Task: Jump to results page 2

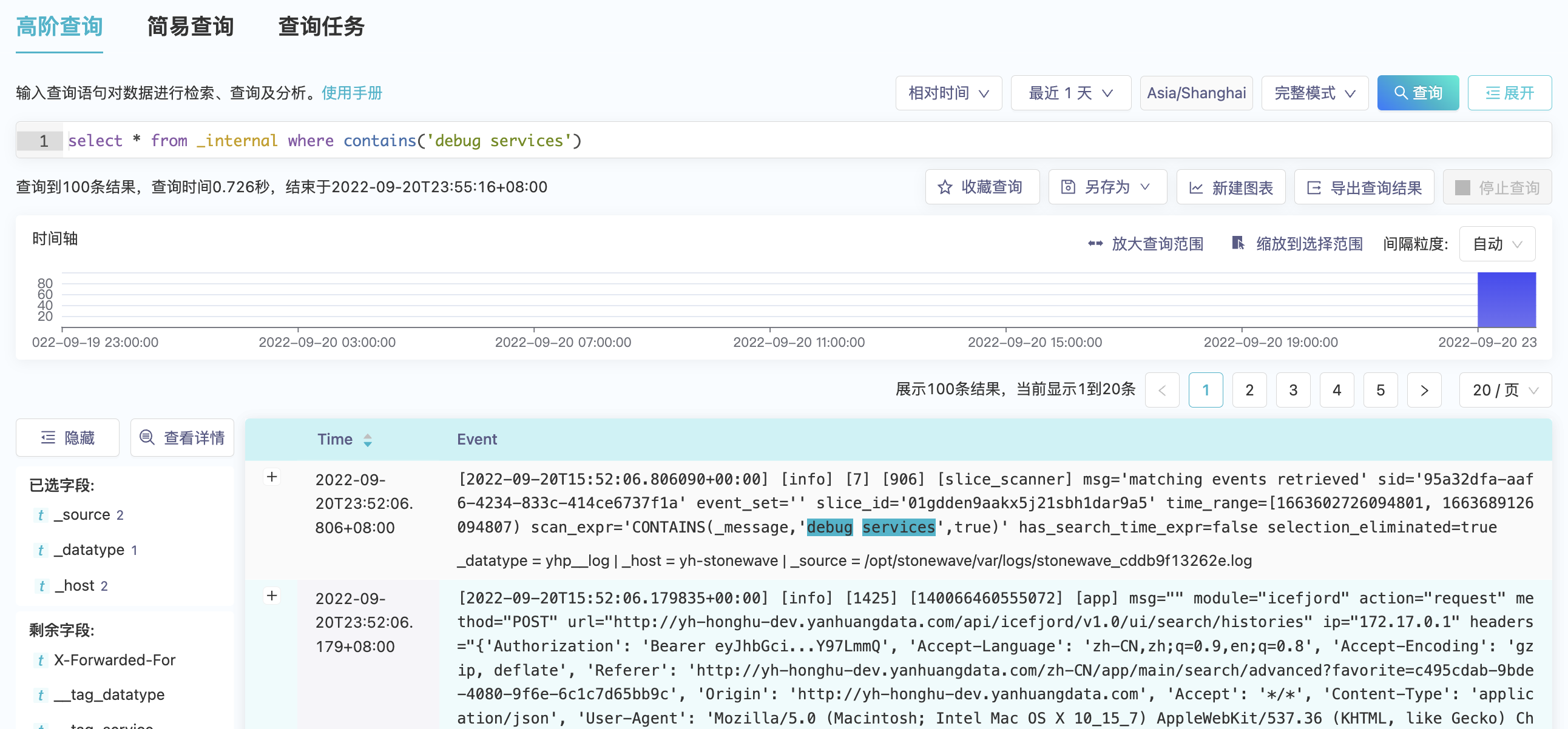Action: tap(1249, 390)
